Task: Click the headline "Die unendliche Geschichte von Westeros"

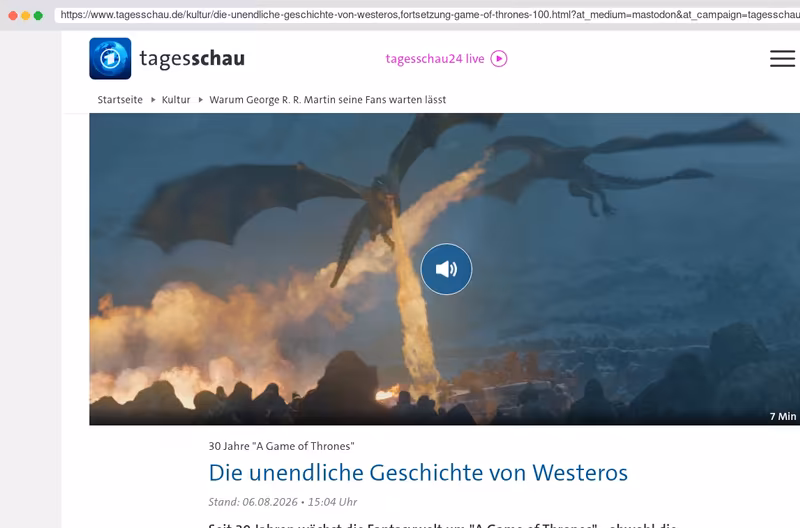Action: point(418,472)
